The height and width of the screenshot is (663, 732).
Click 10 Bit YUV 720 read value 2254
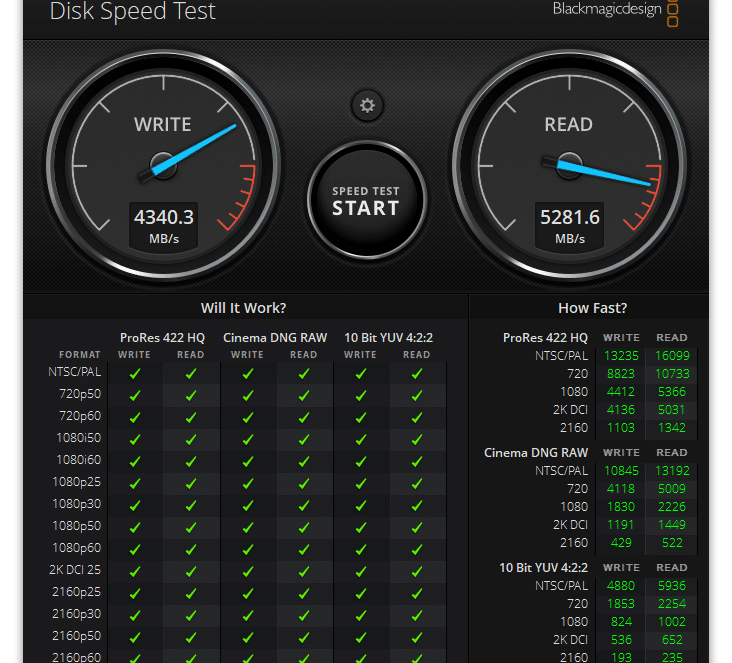(672, 604)
